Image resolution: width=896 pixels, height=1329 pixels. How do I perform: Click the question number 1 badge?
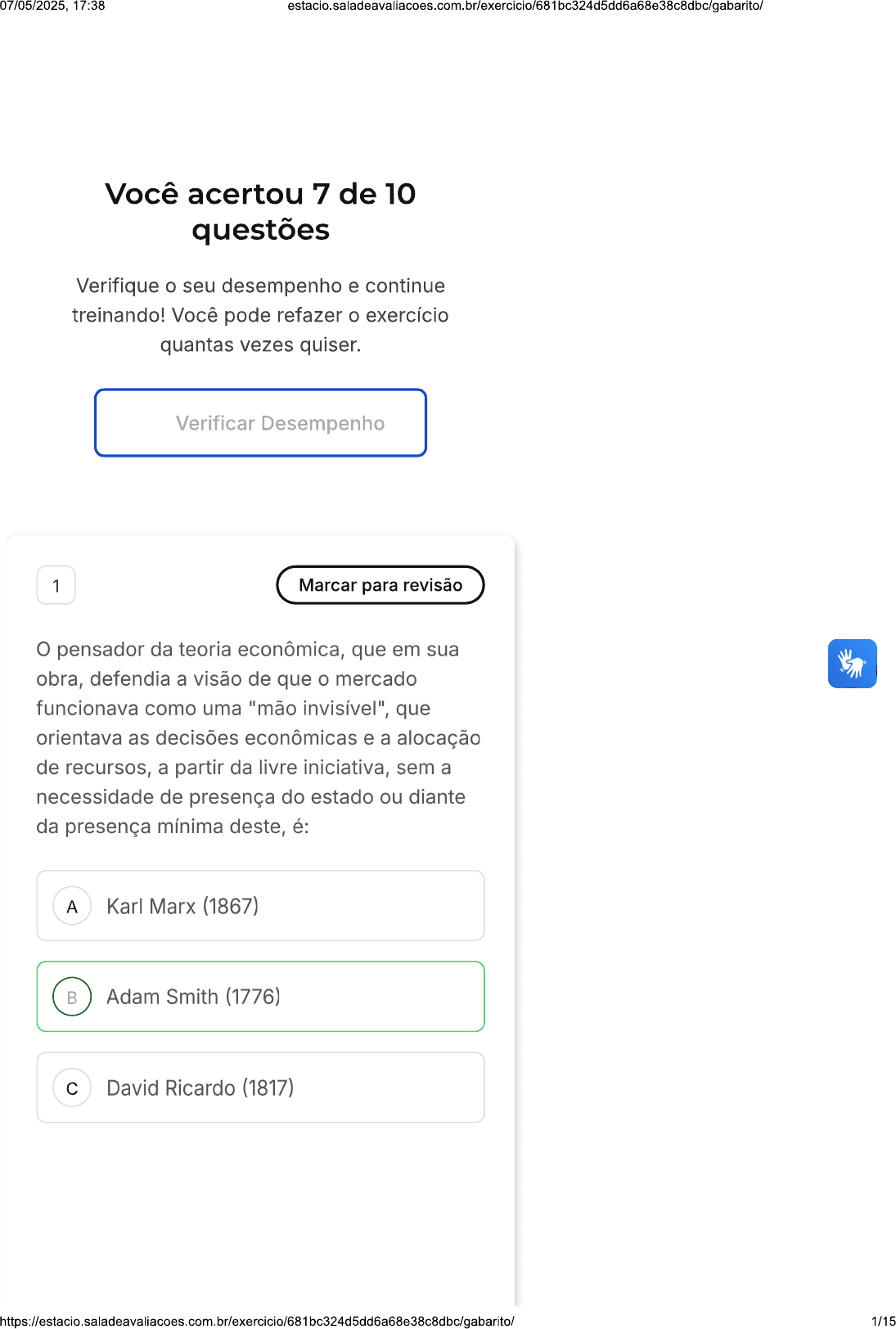(56, 585)
